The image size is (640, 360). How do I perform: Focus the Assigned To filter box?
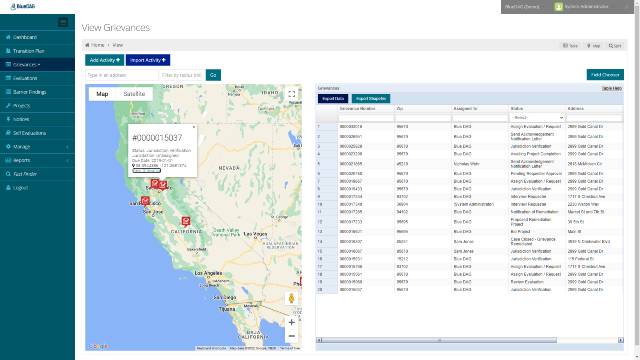(x=480, y=118)
